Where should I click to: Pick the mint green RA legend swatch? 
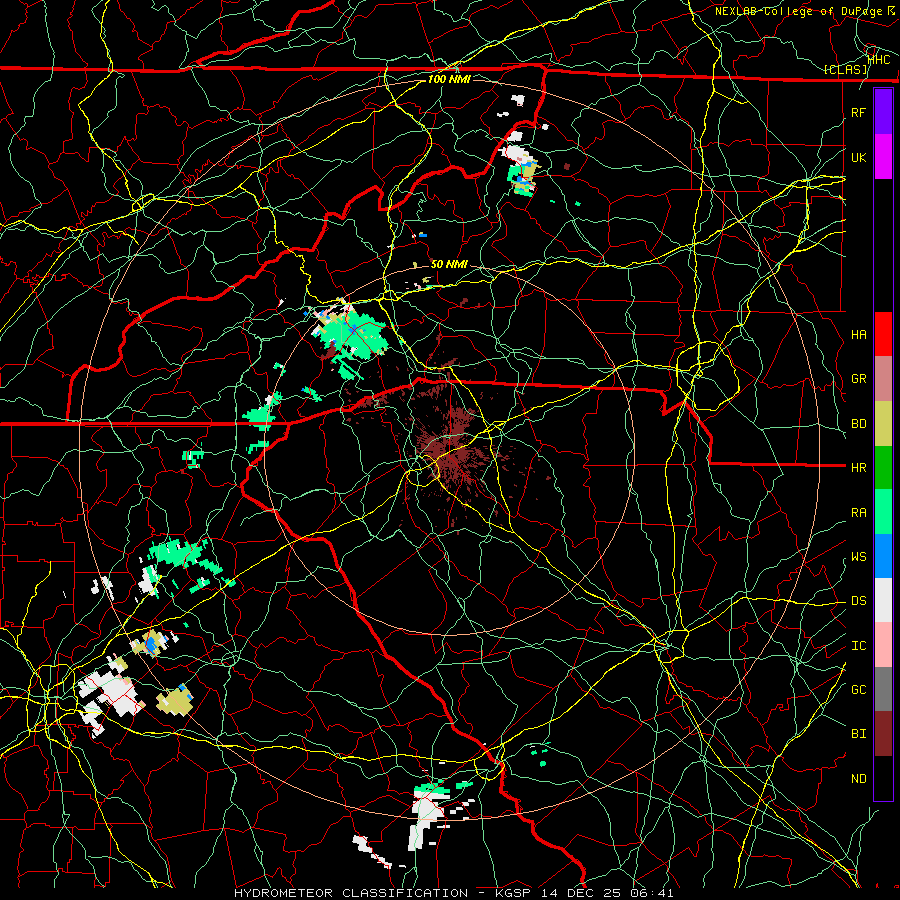pyautogui.click(x=883, y=512)
